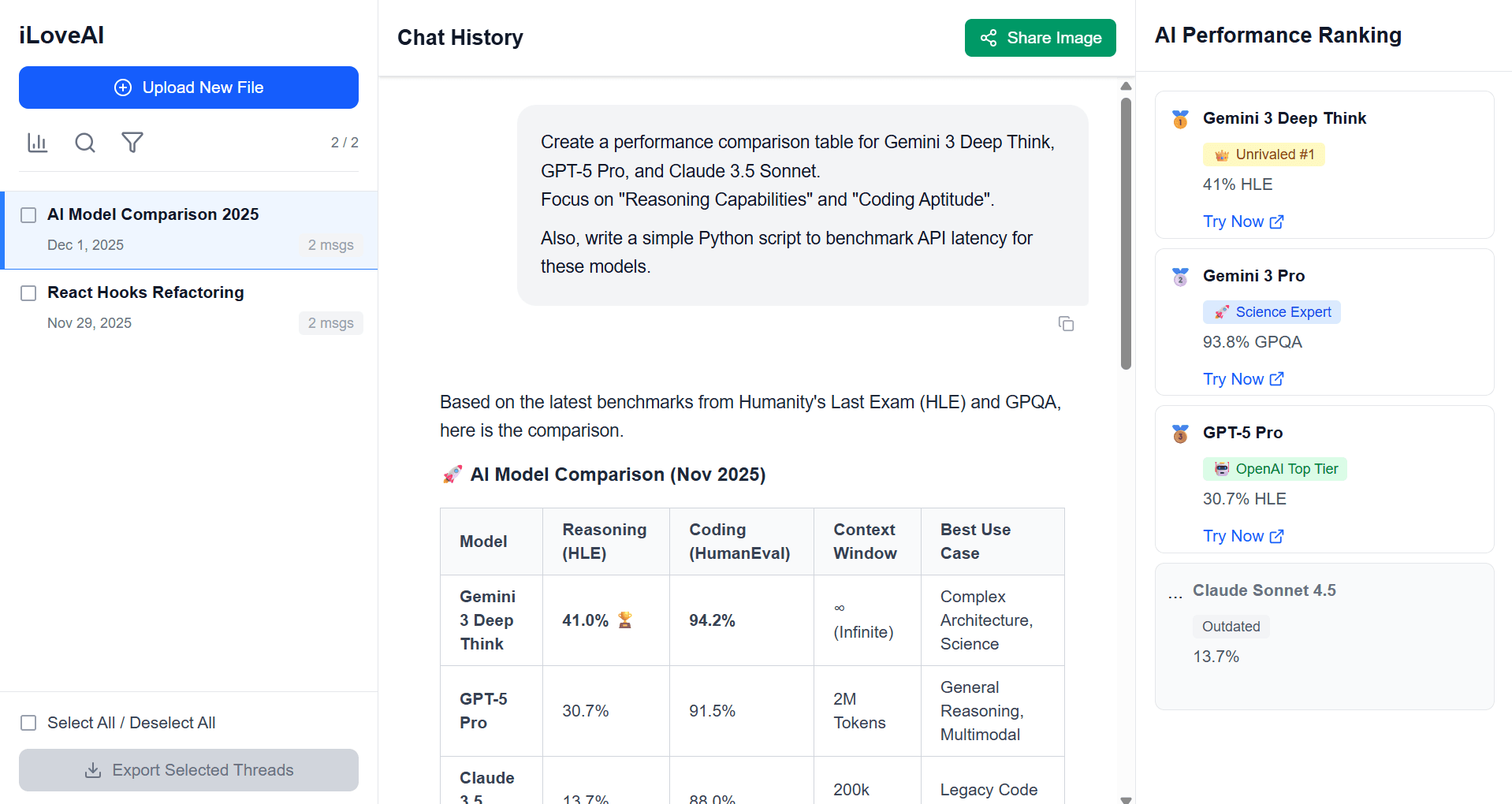Check the AI Model Comparison 2025 checkbox

tap(28, 214)
